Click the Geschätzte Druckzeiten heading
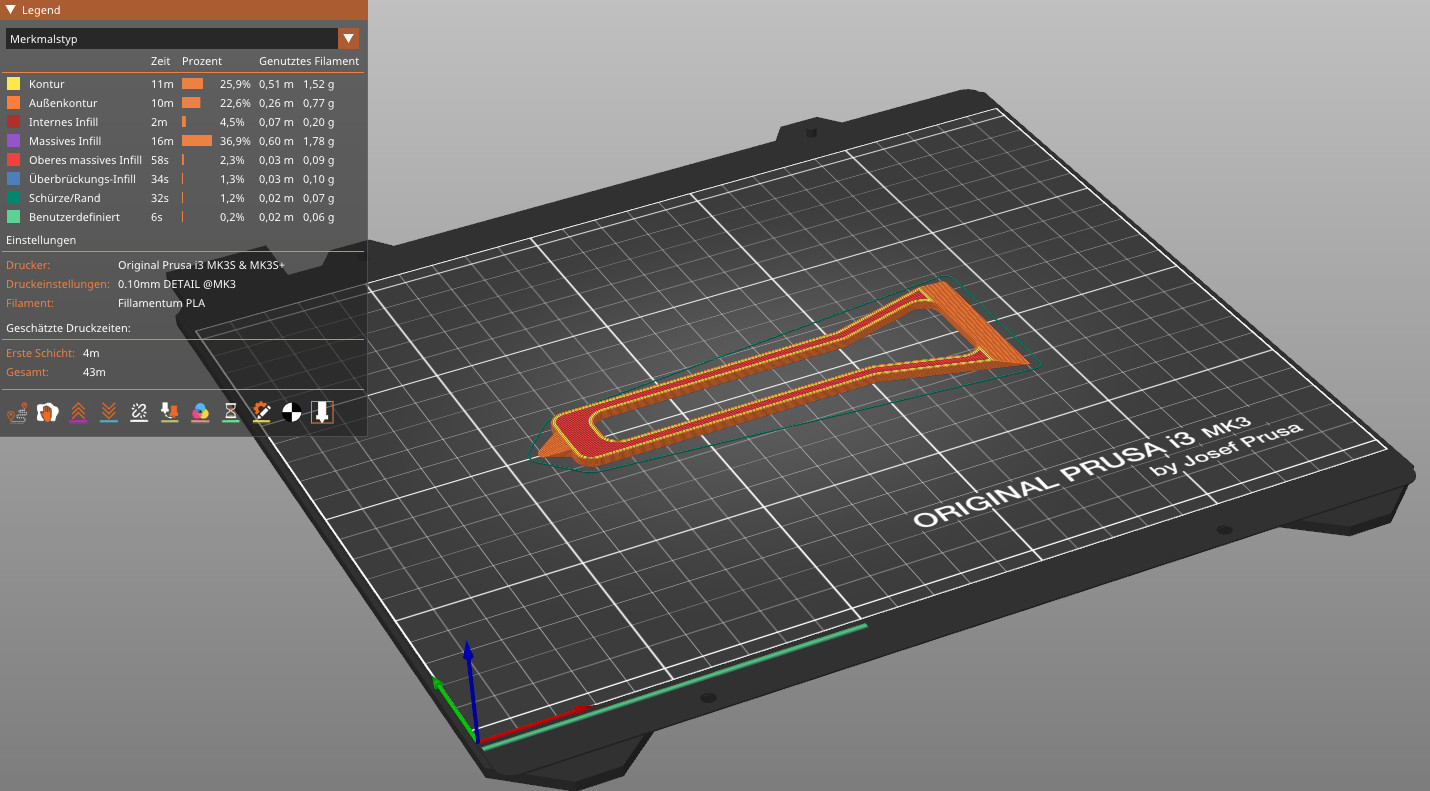This screenshot has width=1430, height=791. pos(69,328)
